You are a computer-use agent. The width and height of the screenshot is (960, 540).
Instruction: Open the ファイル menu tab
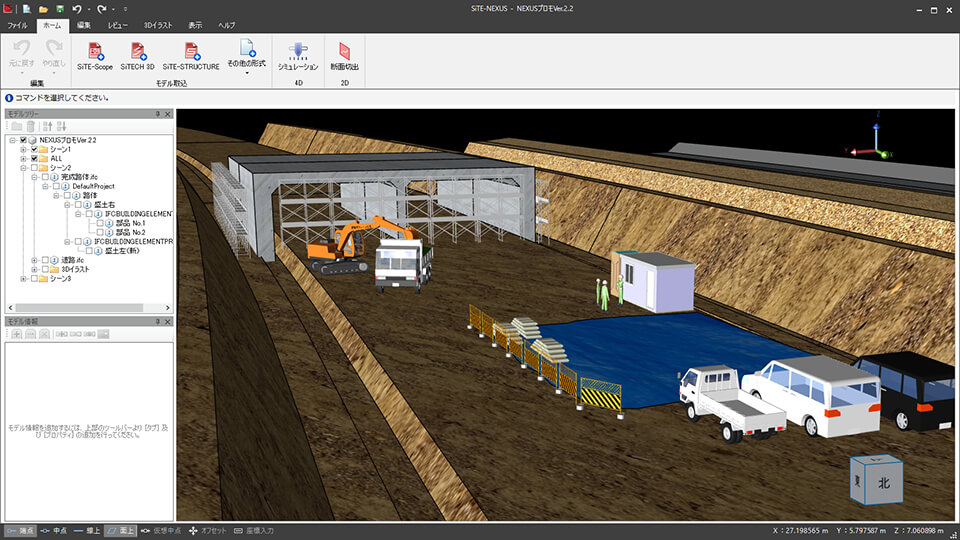(x=17, y=25)
